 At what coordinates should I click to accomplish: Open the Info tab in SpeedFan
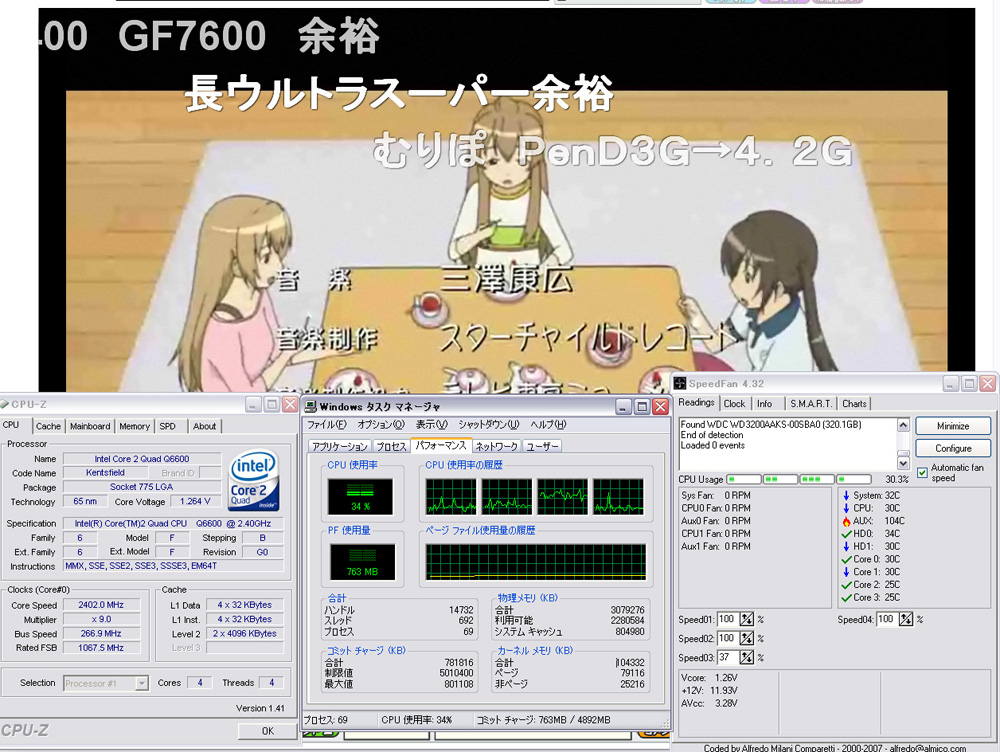click(x=765, y=404)
